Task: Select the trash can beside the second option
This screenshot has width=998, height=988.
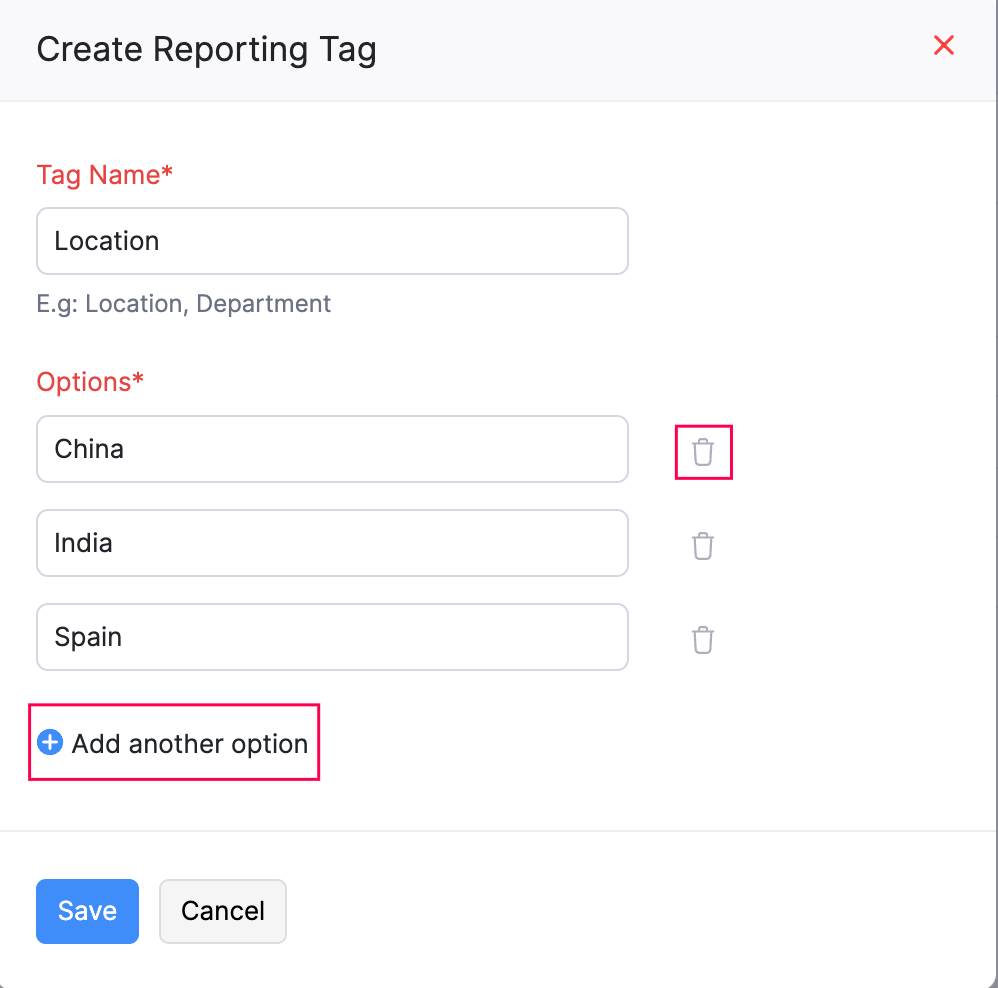Action: (x=703, y=546)
